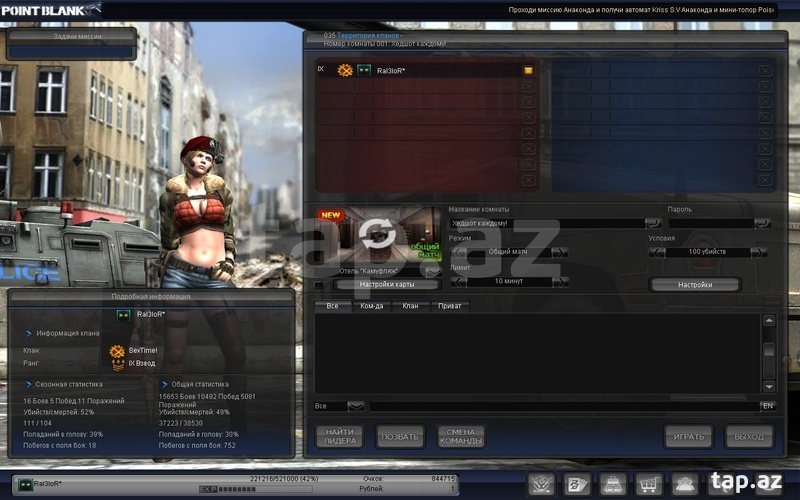
Task: Click the NEW badge on map preview
Action: point(331,215)
